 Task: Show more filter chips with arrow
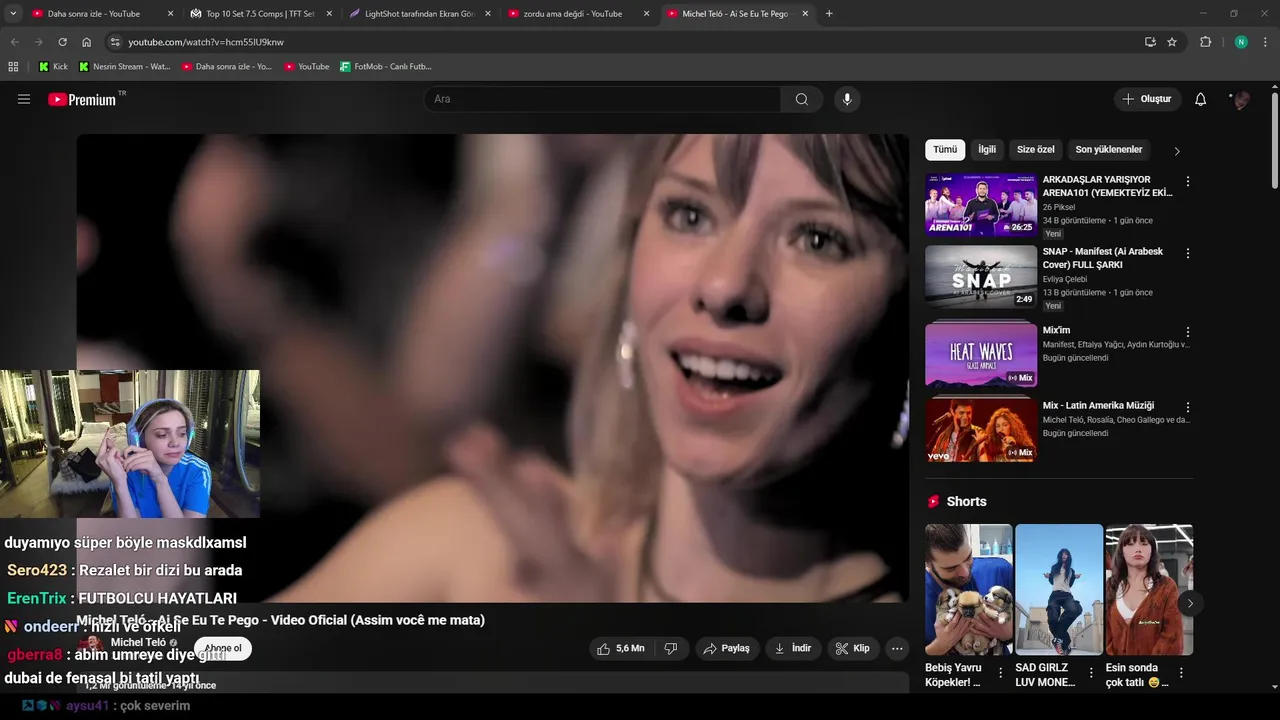point(1177,151)
